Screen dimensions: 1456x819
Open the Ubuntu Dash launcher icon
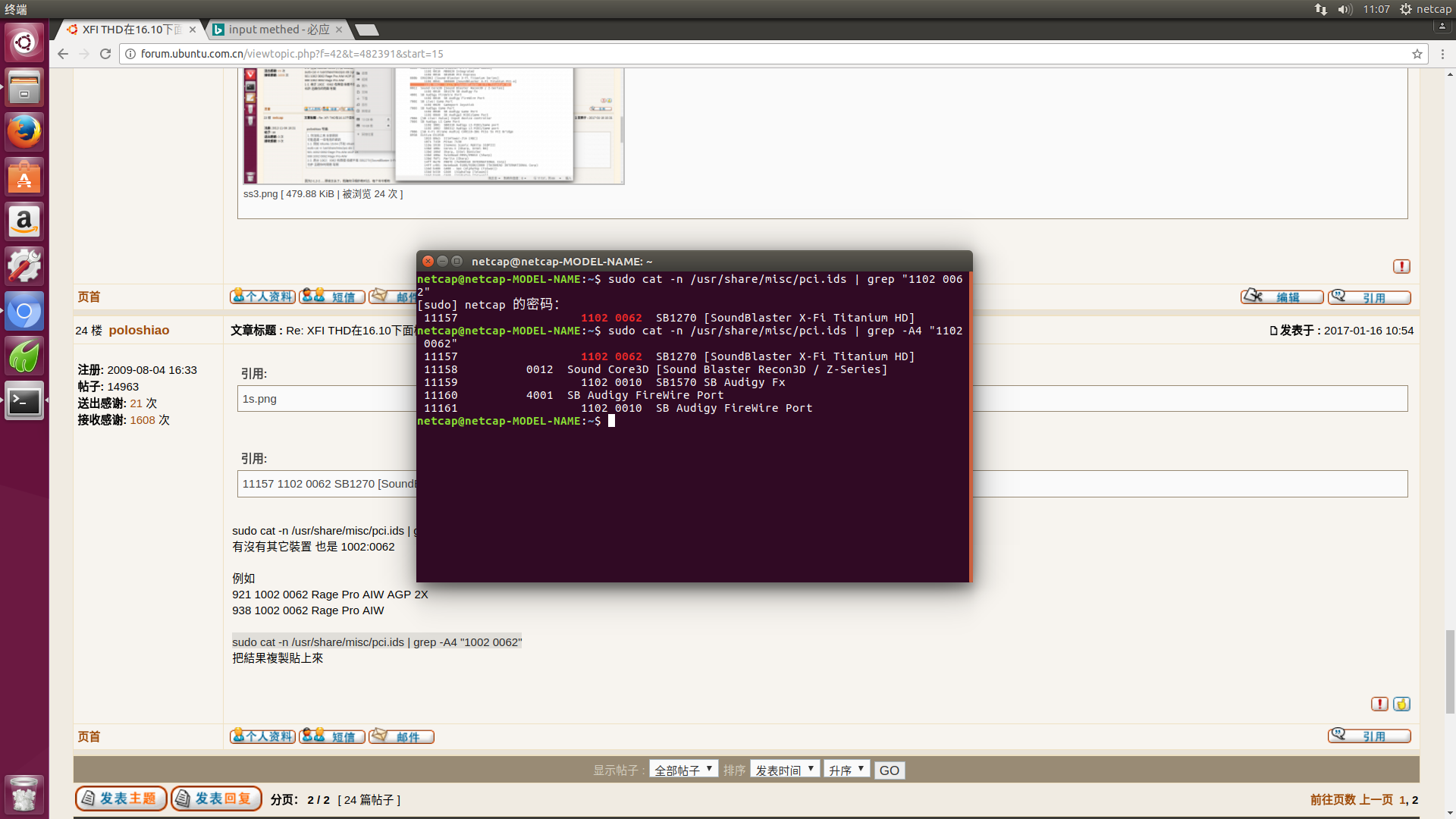24,42
